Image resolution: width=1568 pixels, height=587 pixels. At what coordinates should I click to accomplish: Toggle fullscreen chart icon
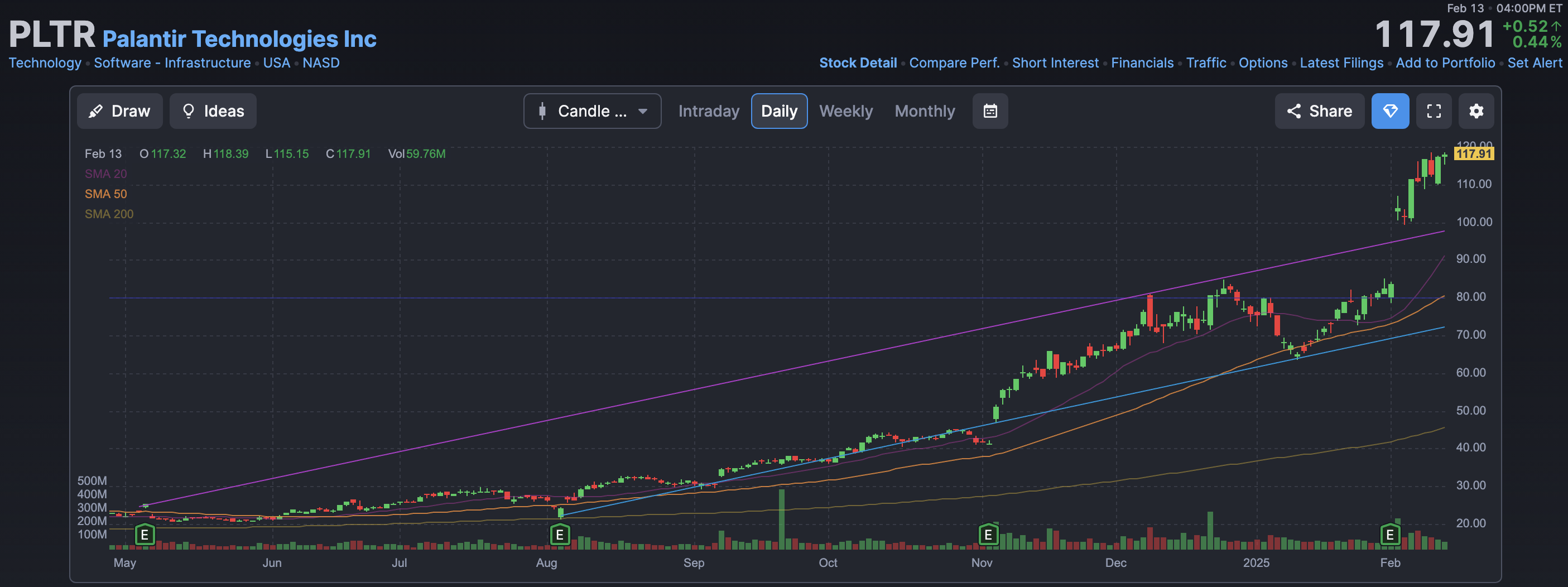point(1434,111)
